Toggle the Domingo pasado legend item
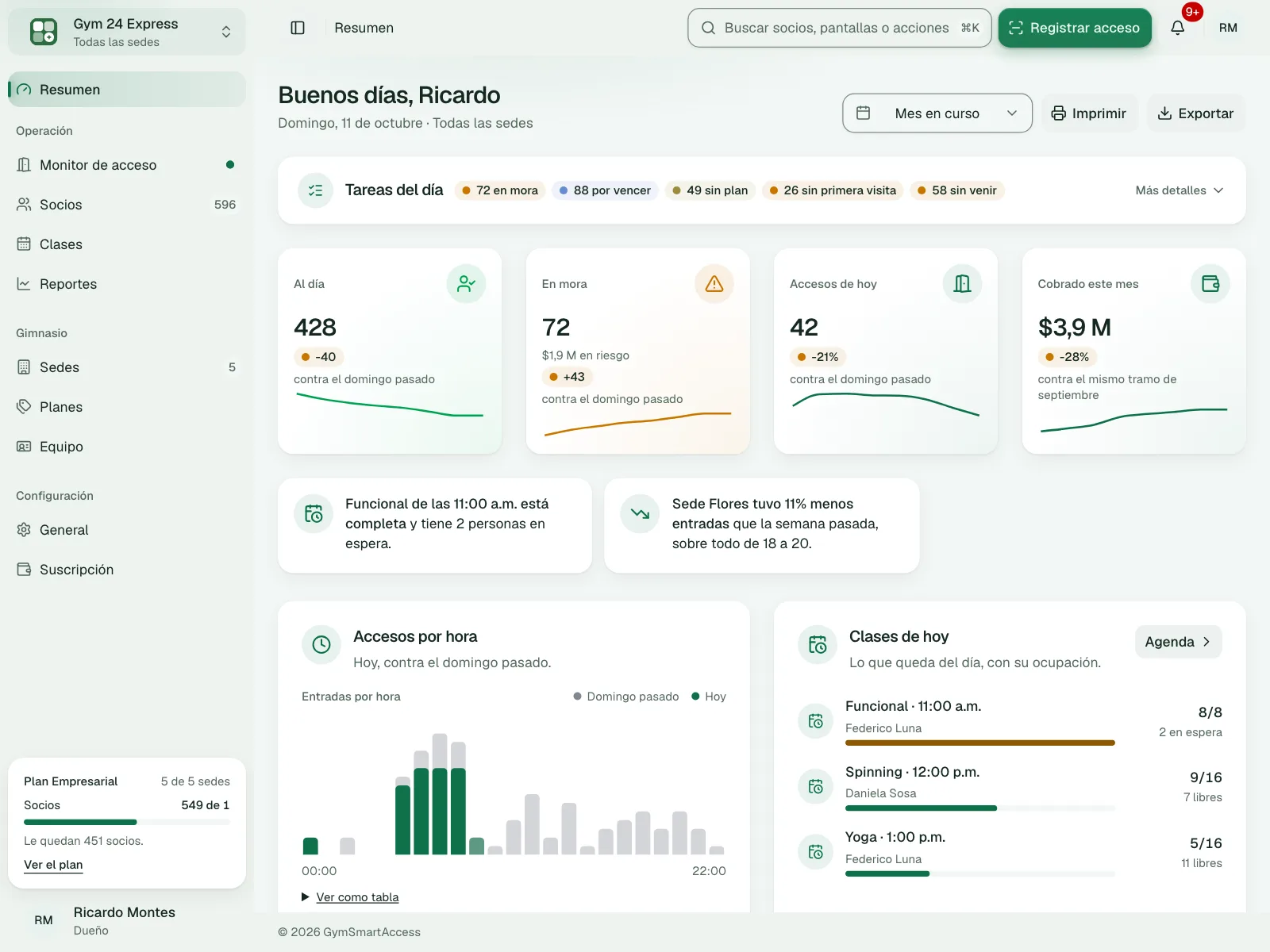 click(x=626, y=697)
